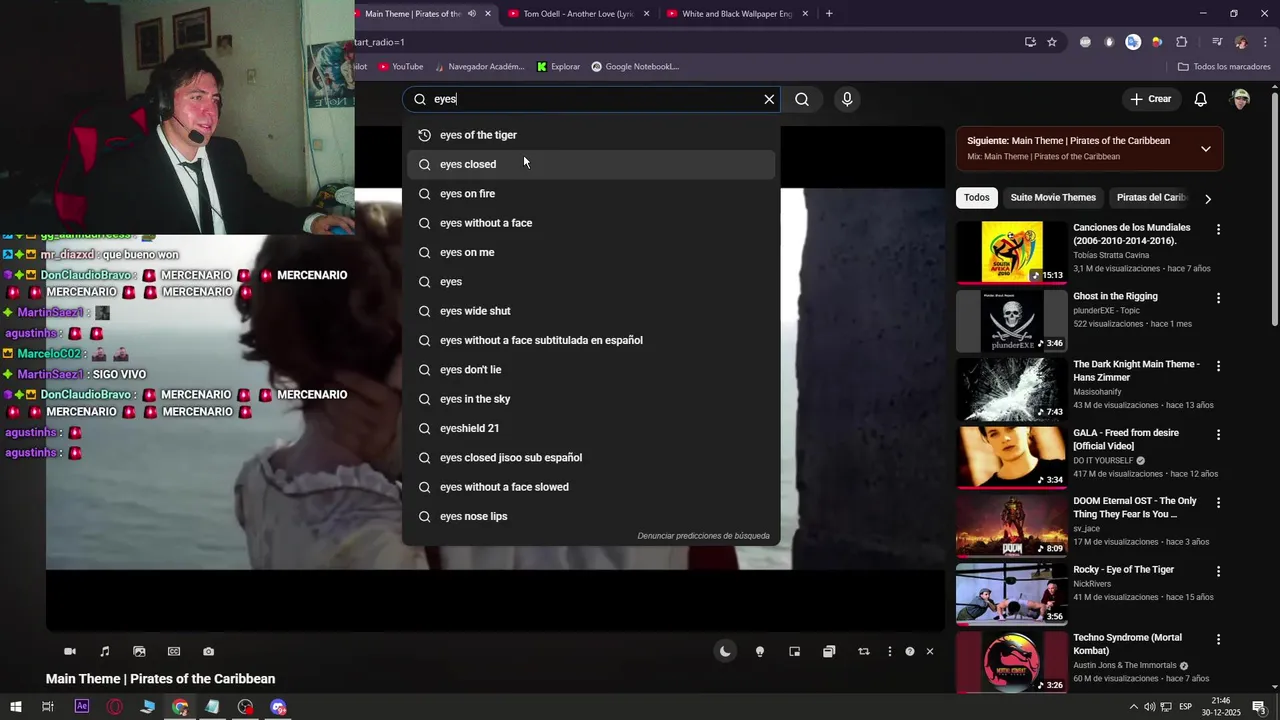Screen dimensions: 1280x720
Task: Select suggestion 'eyes wide shut'
Action: (591, 311)
